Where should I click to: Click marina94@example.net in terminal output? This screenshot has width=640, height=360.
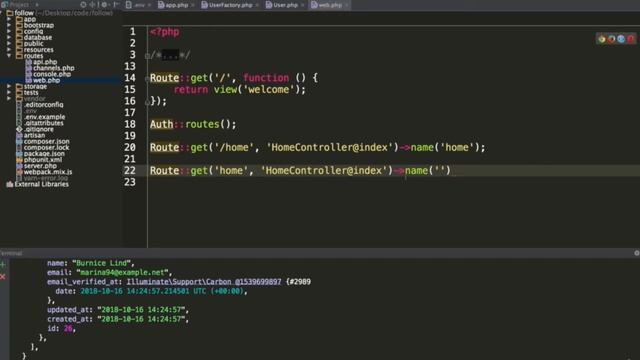click(122, 272)
